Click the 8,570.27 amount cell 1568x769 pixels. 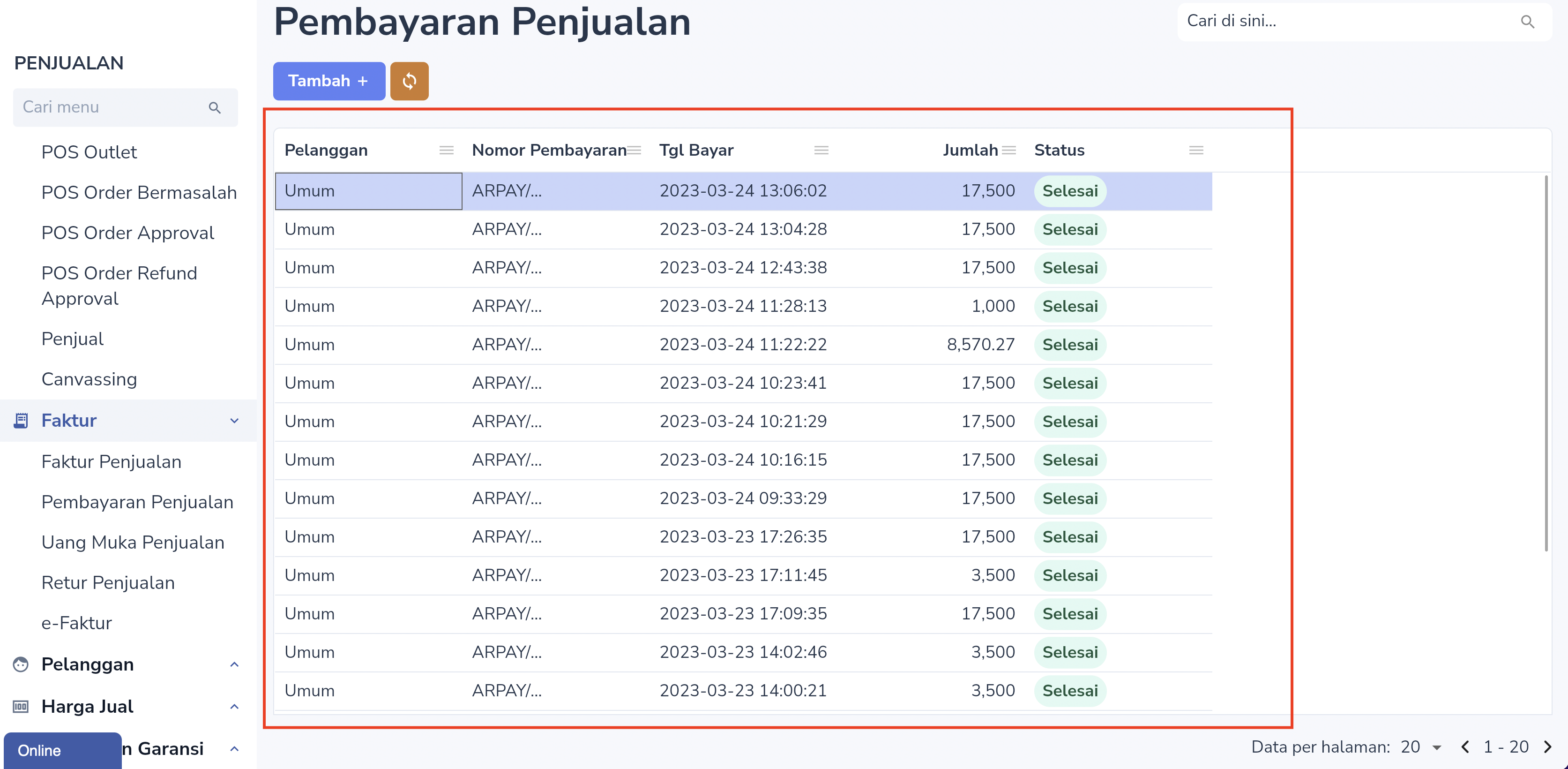click(x=981, y=345)
